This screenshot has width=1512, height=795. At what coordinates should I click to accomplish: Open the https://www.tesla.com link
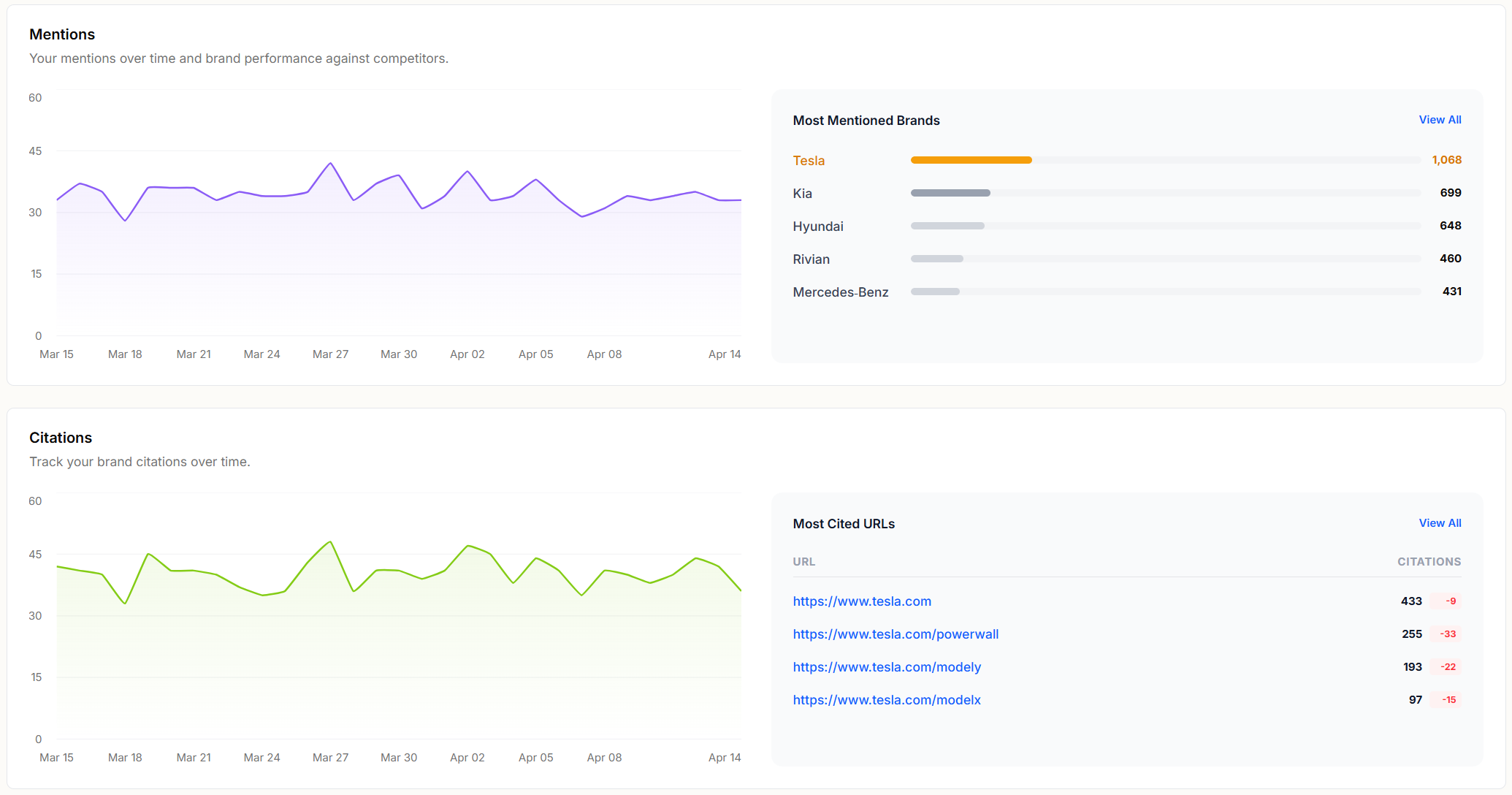(862, 601)
